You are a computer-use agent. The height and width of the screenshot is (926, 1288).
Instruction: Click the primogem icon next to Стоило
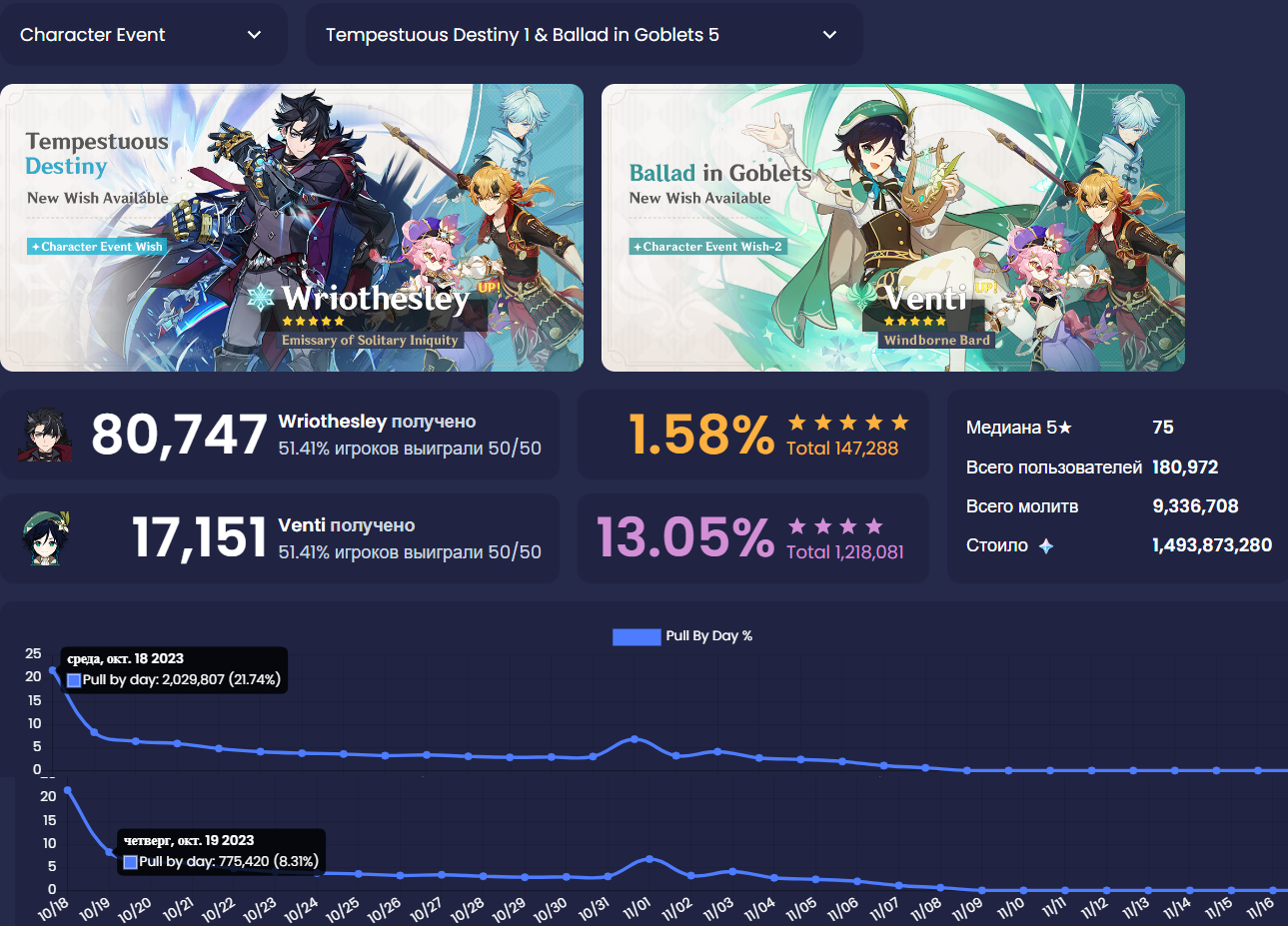(x=1046, y=546)
